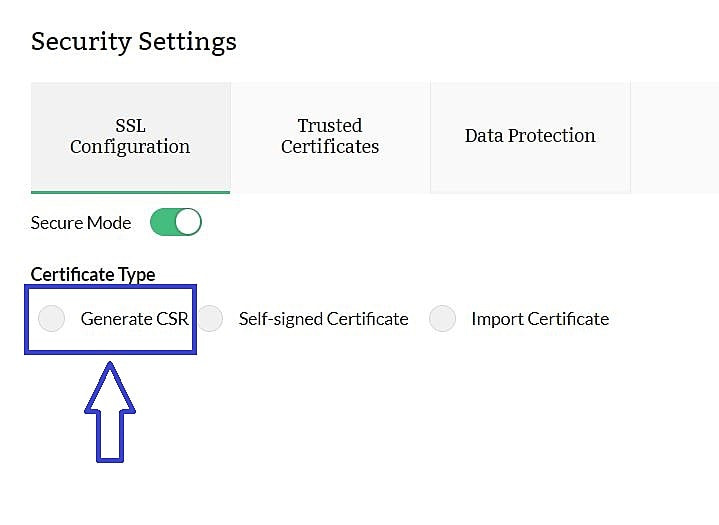
Task: Click empty tab strip right of Data Protection
Action: pyautogui.click(x=675, y=136)
